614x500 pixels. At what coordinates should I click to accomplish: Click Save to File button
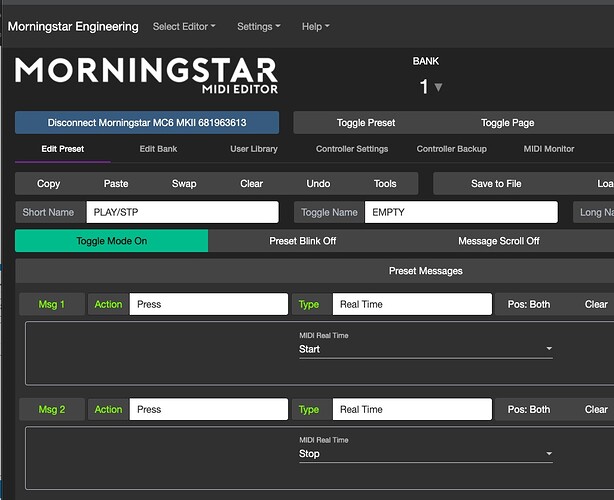(496, 184)
